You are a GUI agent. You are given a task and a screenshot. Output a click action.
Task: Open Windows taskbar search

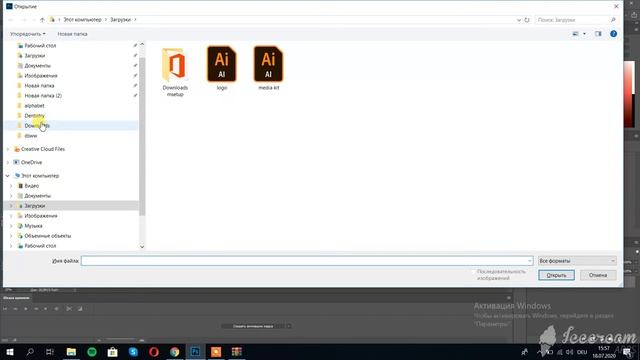(x=30, y=352)
